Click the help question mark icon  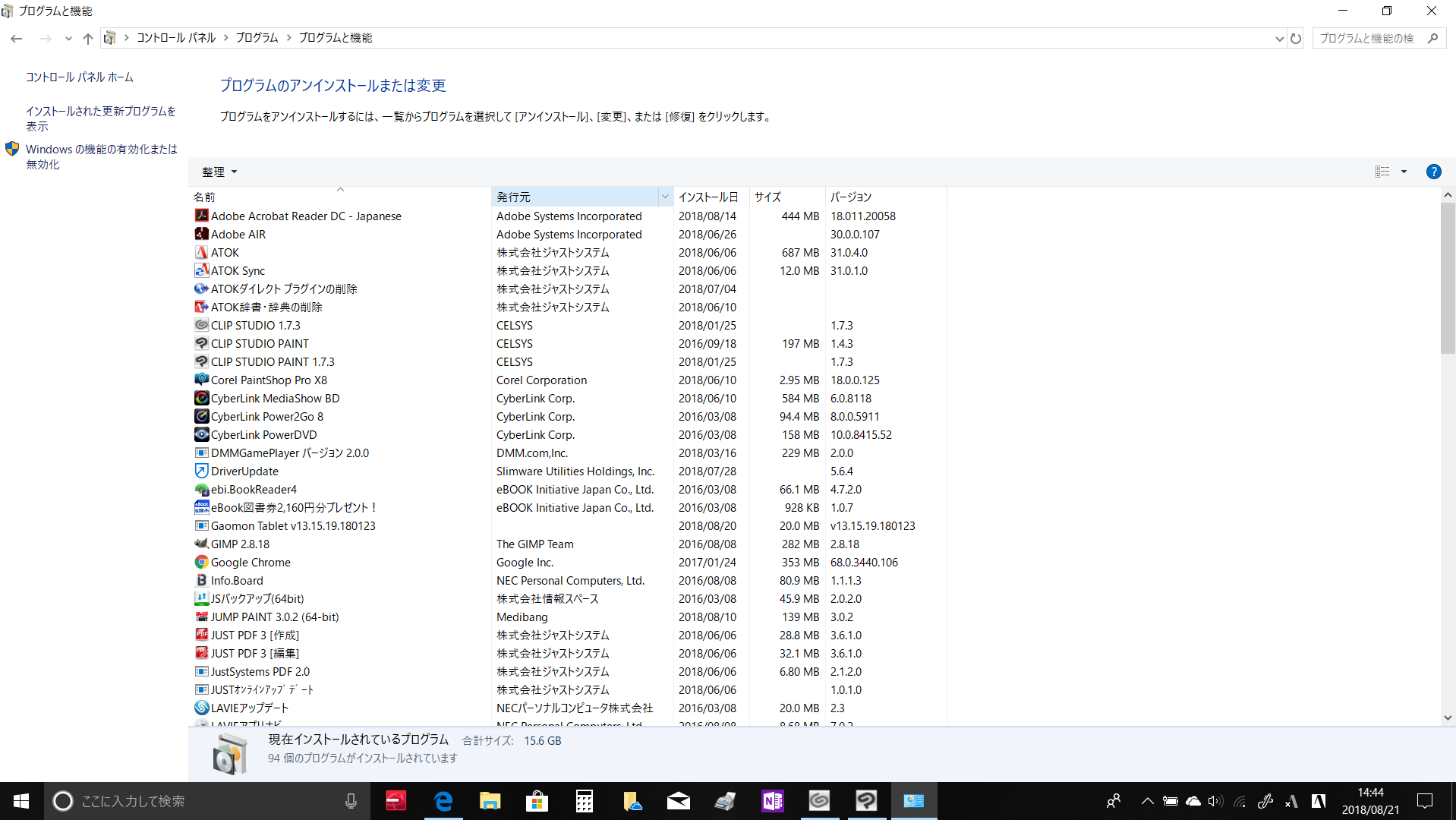click(1432, 172)
